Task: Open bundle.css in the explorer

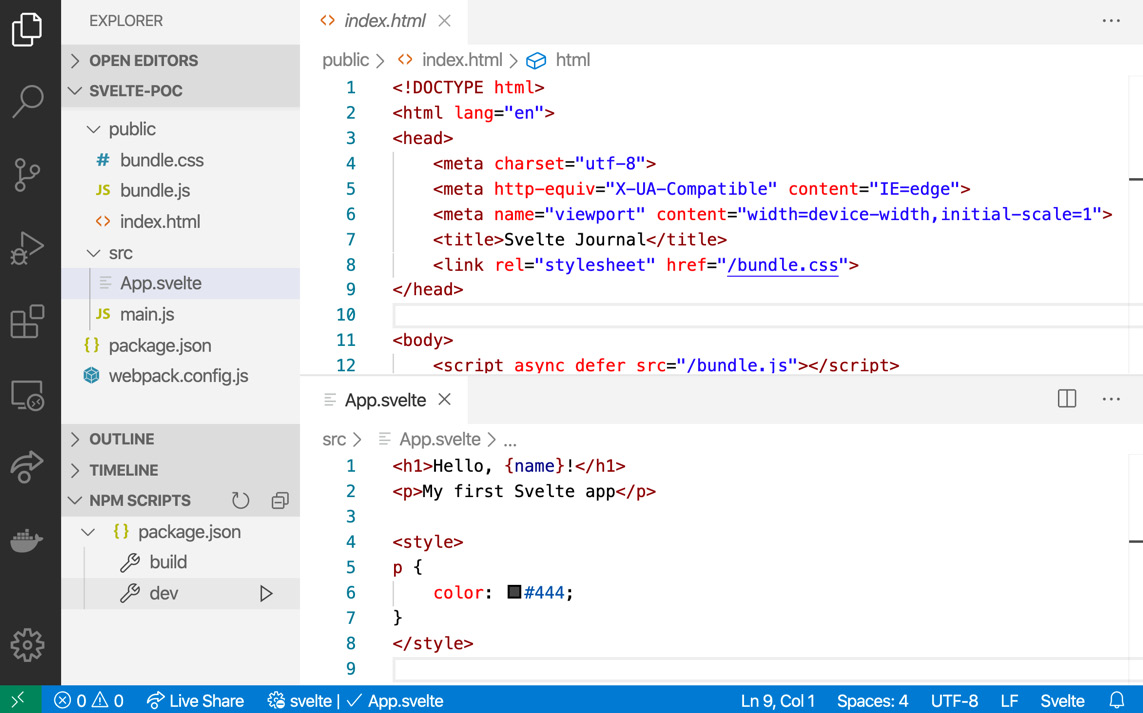Action: 181,160
